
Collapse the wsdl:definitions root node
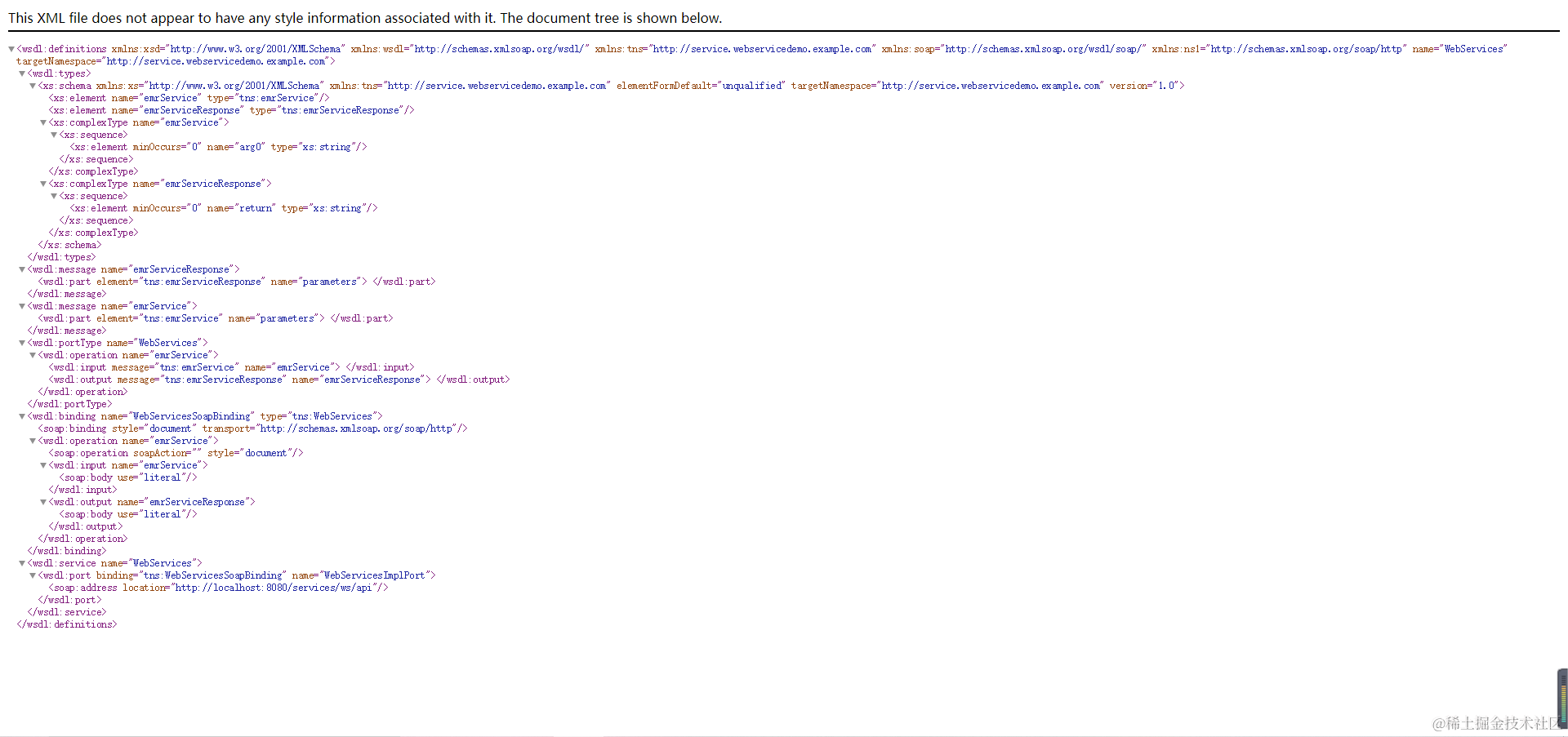(x=11, y=49)
